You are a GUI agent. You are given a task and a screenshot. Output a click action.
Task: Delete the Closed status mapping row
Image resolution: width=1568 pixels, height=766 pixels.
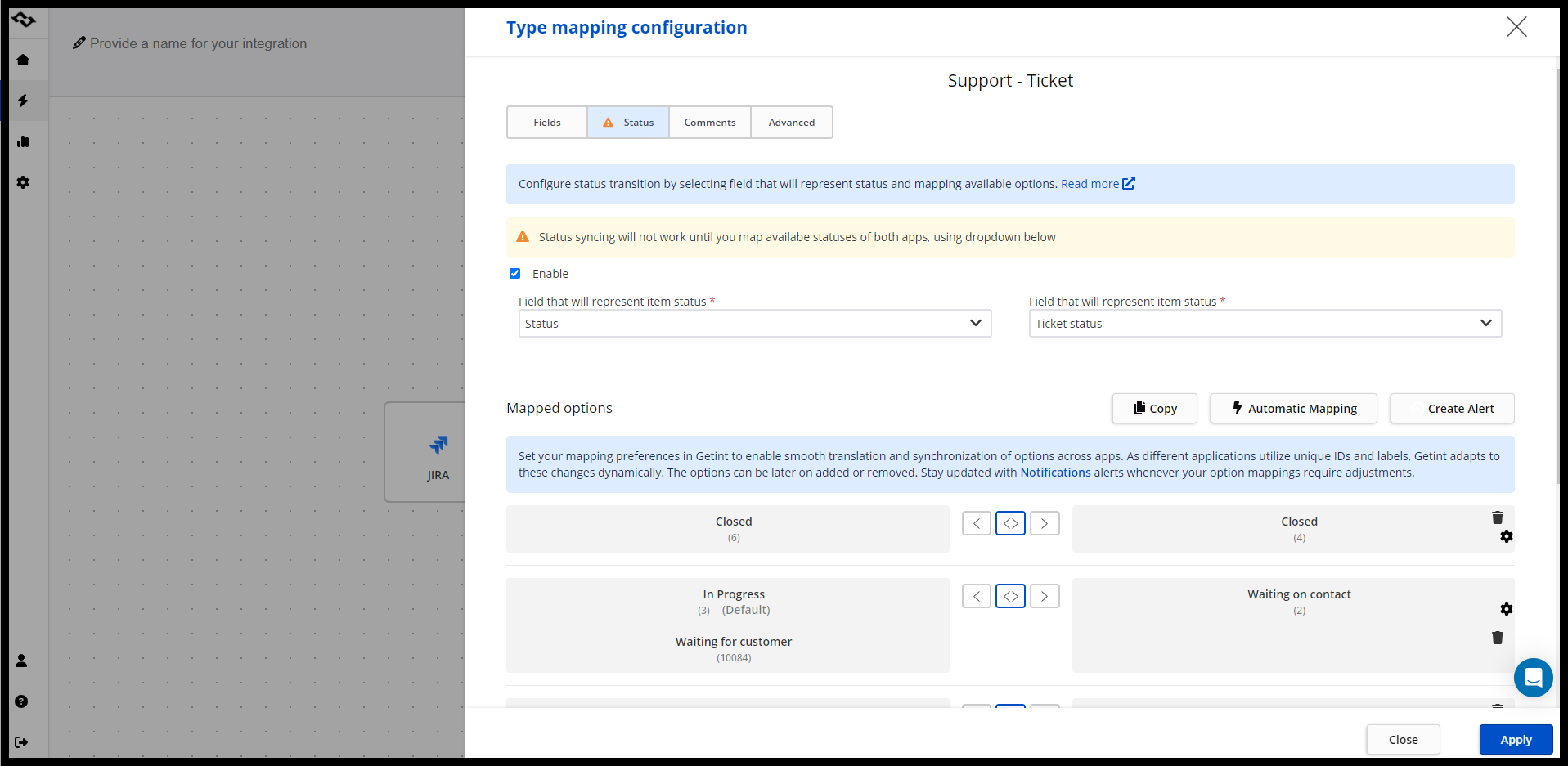1497,517
